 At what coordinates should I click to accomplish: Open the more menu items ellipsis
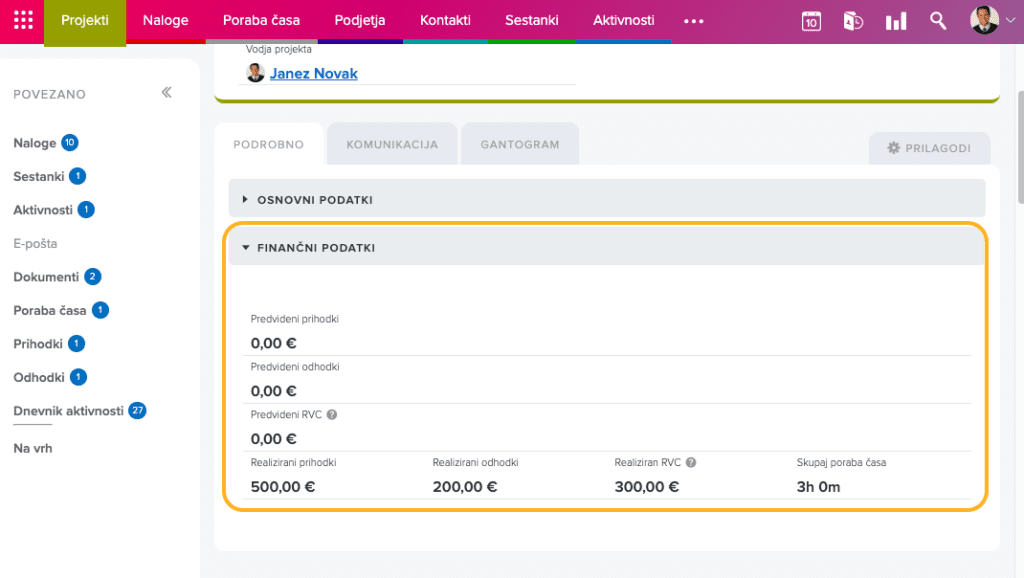[693, 21]
